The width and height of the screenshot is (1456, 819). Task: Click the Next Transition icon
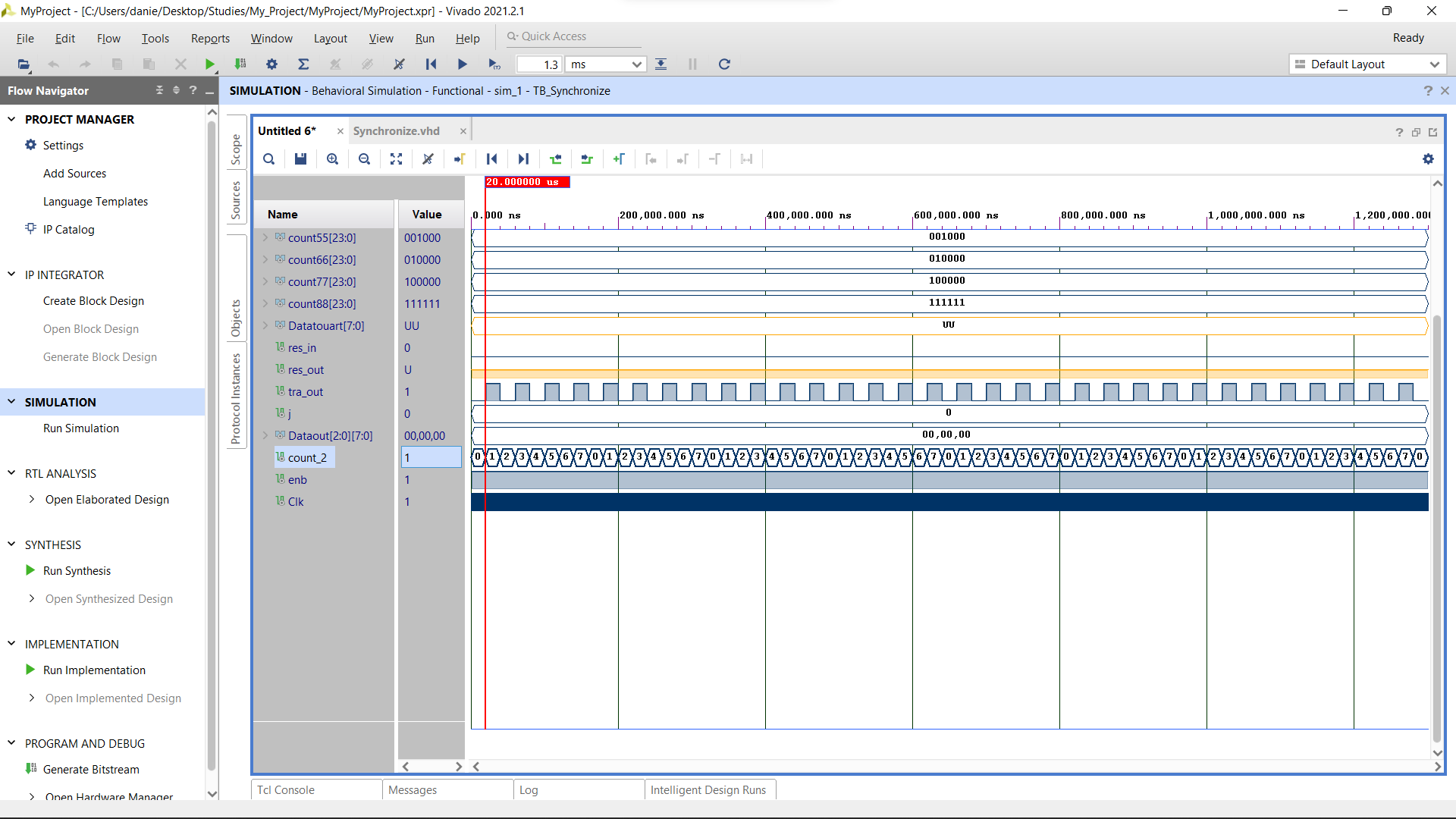pos(587,159)
